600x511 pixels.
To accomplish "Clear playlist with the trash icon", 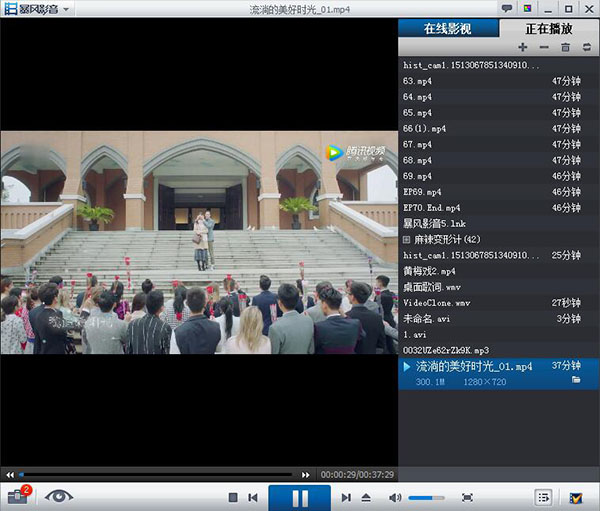I will coord(565,47).
